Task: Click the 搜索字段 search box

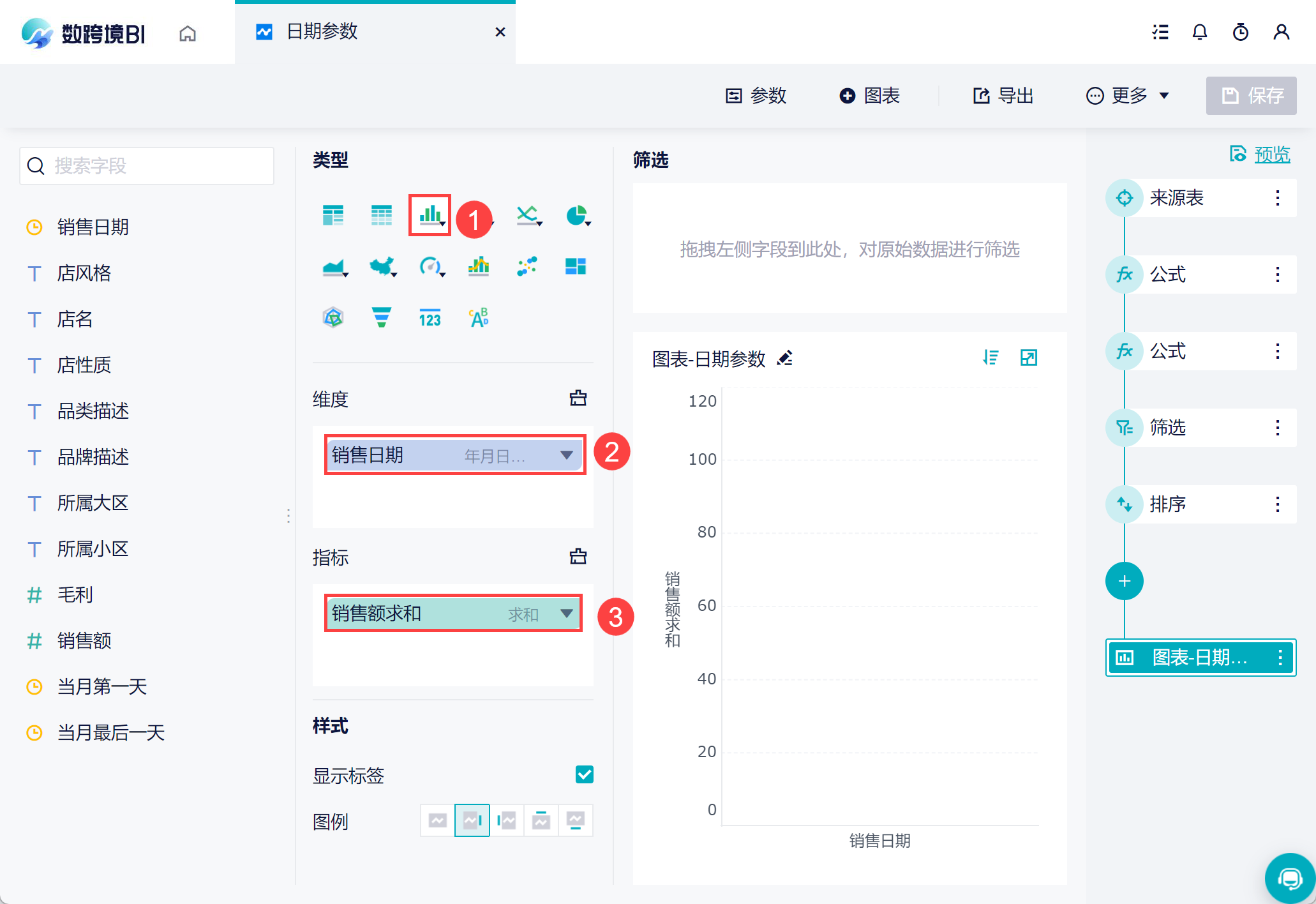Action: (x=147, y=166)
